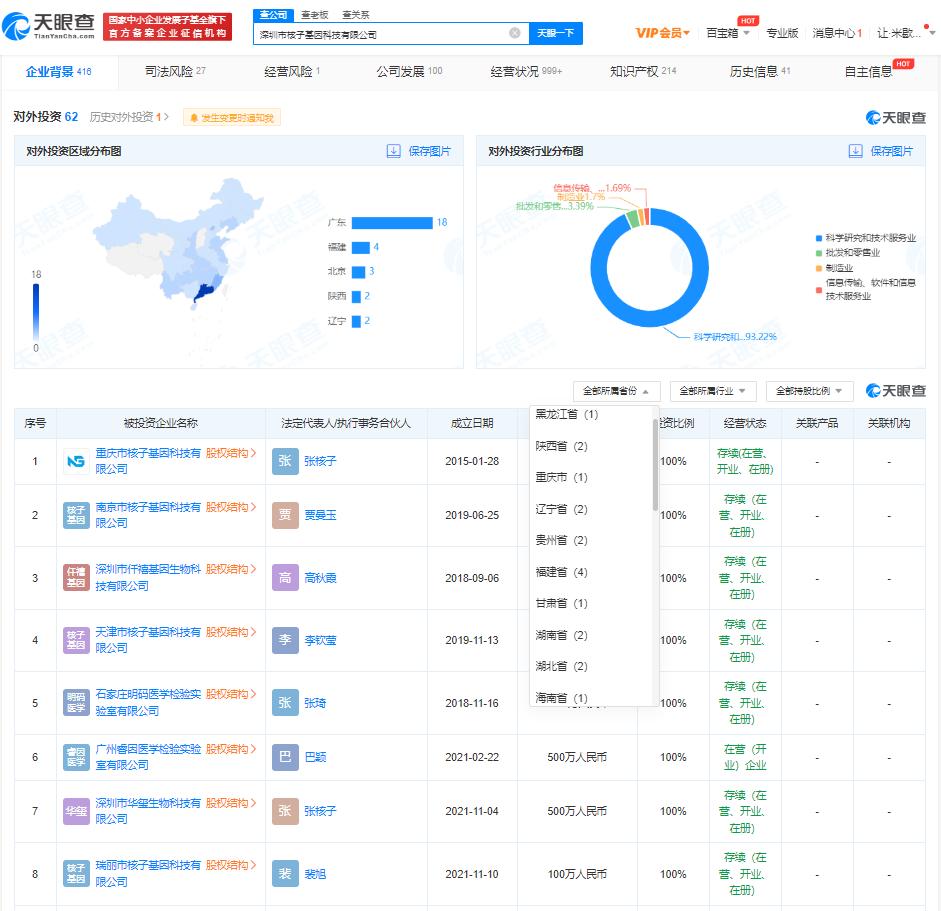This screenshot has height=911, width=941.
Task: Click the 广州睿因医学 company logo thumbnail
Action: [76, 757]
